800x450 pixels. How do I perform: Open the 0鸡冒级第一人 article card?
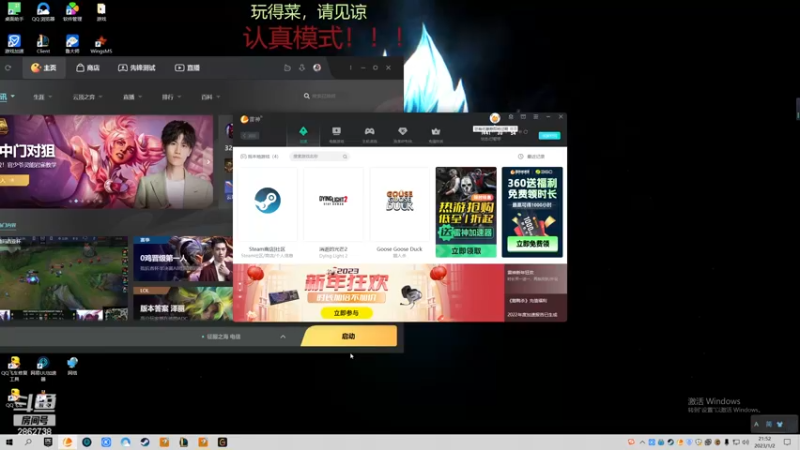pos(183,259)
